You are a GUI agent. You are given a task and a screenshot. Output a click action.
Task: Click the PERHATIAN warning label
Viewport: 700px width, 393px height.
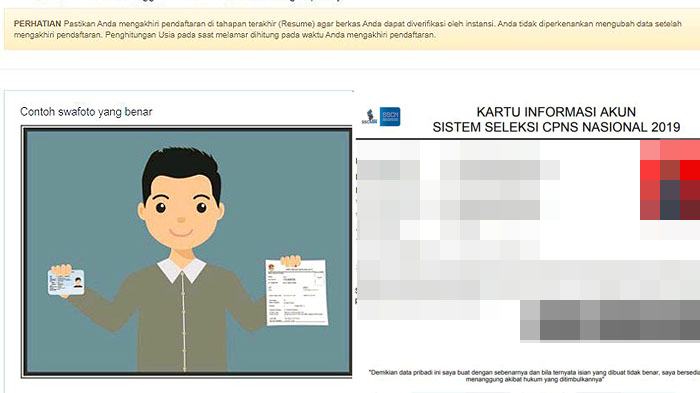[37, 24]
